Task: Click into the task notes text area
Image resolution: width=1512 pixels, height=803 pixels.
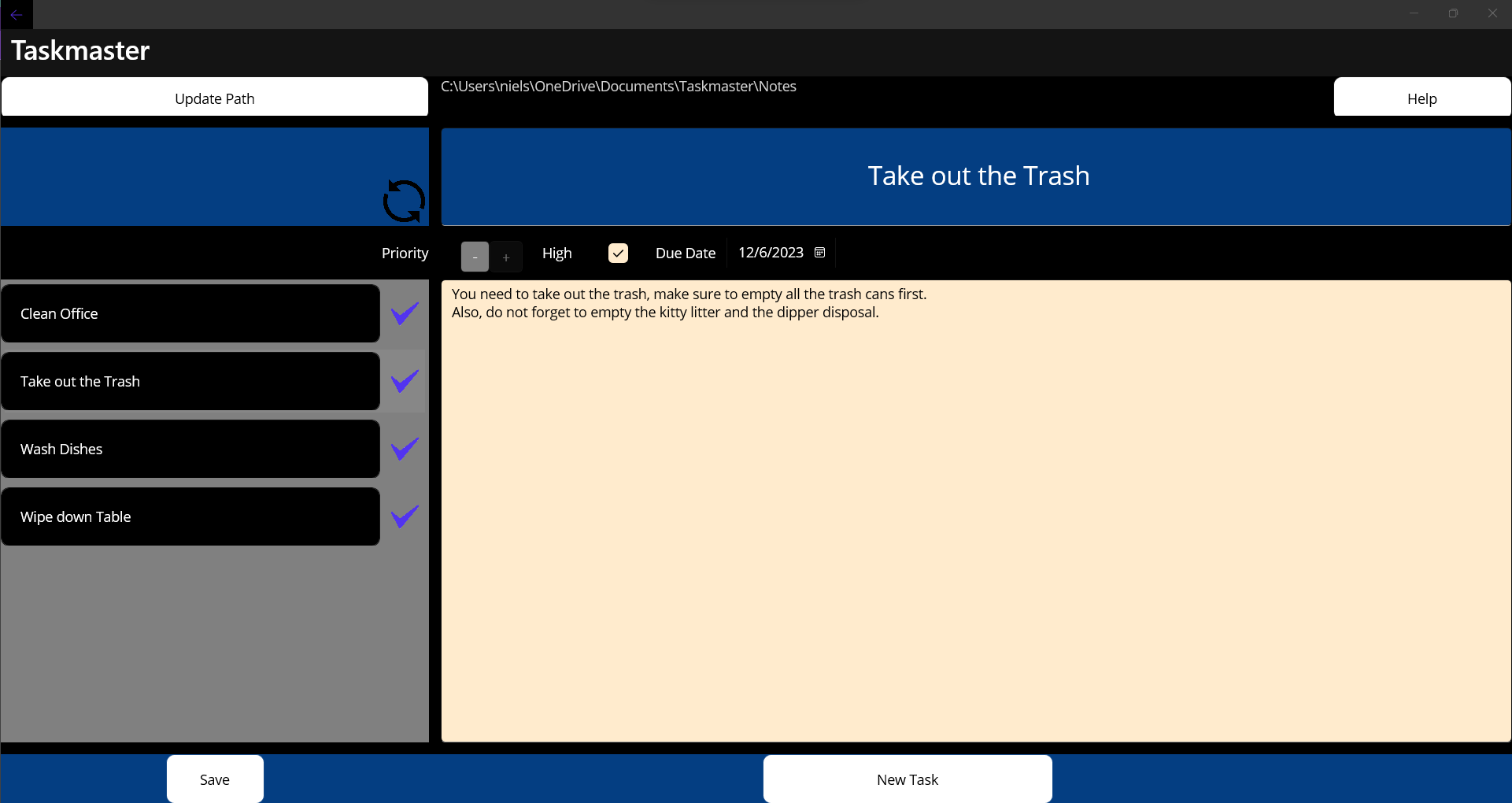Action: point(975,512)
